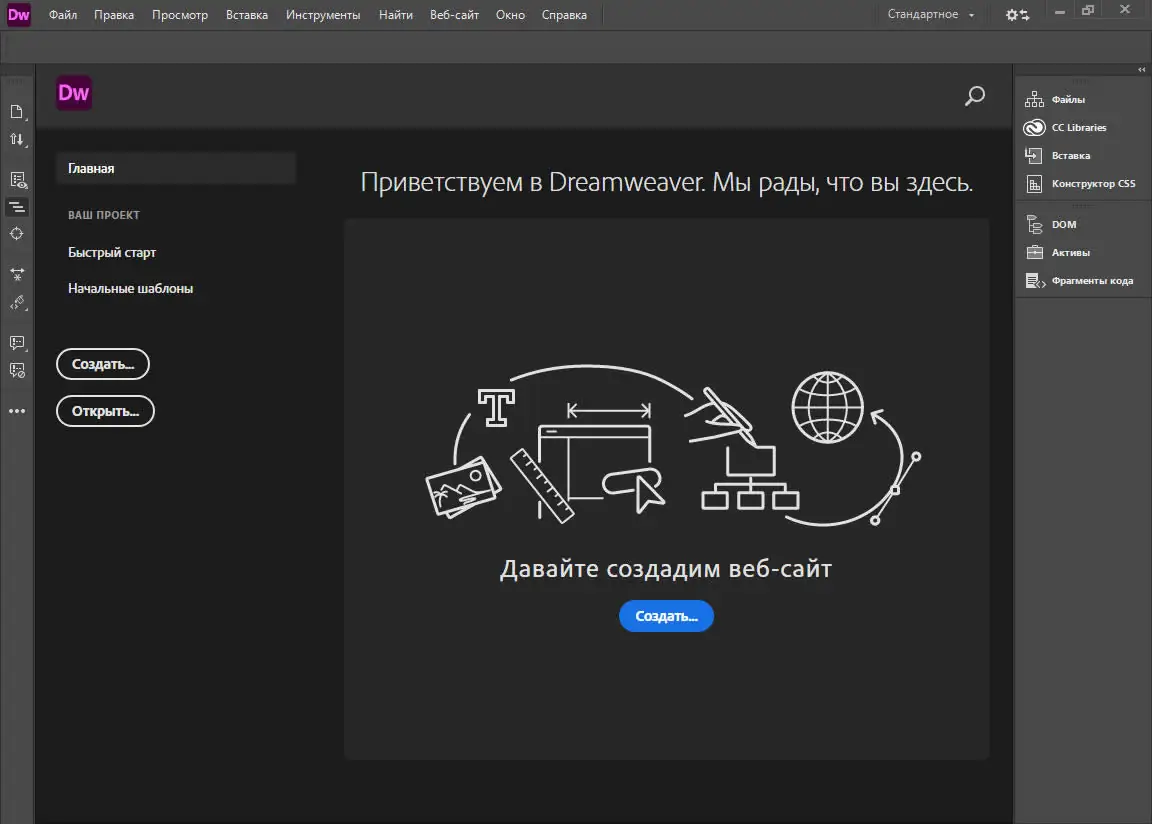Open the Файлы panel
The width and height of the screenshot is (1152, 824).
(1069, 98)
